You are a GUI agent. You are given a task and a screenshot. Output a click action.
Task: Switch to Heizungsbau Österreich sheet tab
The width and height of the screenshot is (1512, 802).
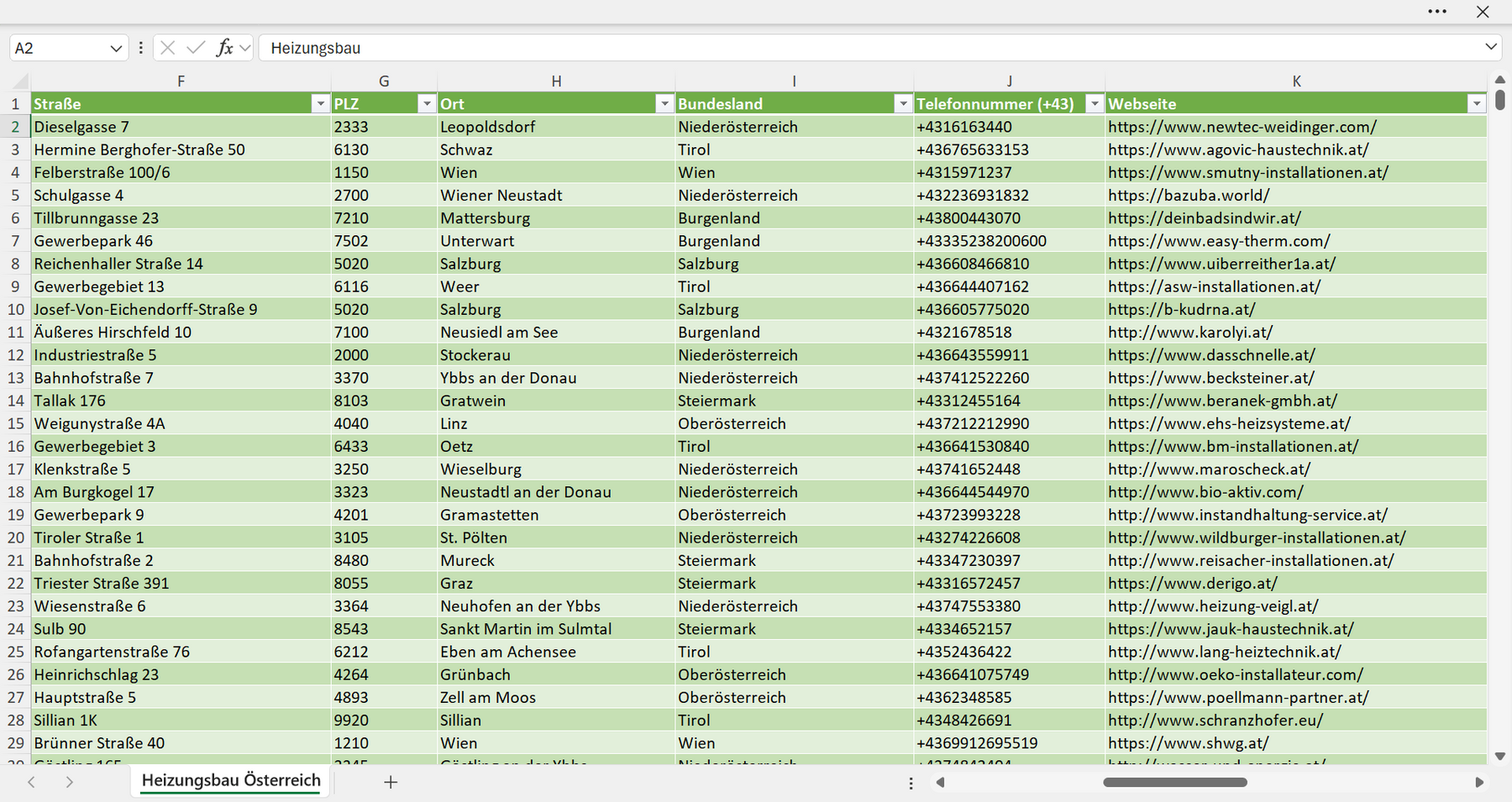click(231, 780)
